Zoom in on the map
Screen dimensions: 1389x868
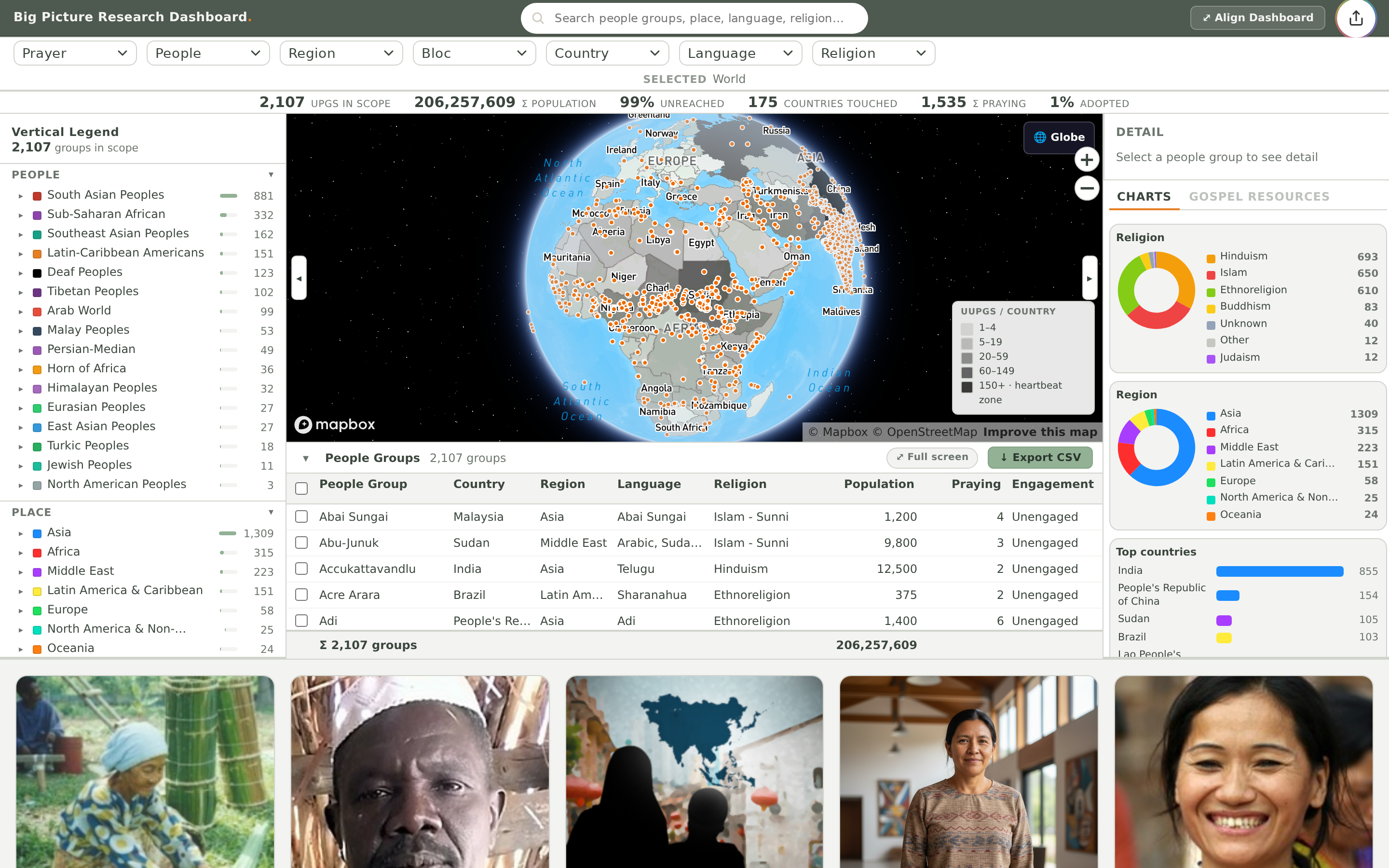pyautogui.click(x=1087, y=160)
